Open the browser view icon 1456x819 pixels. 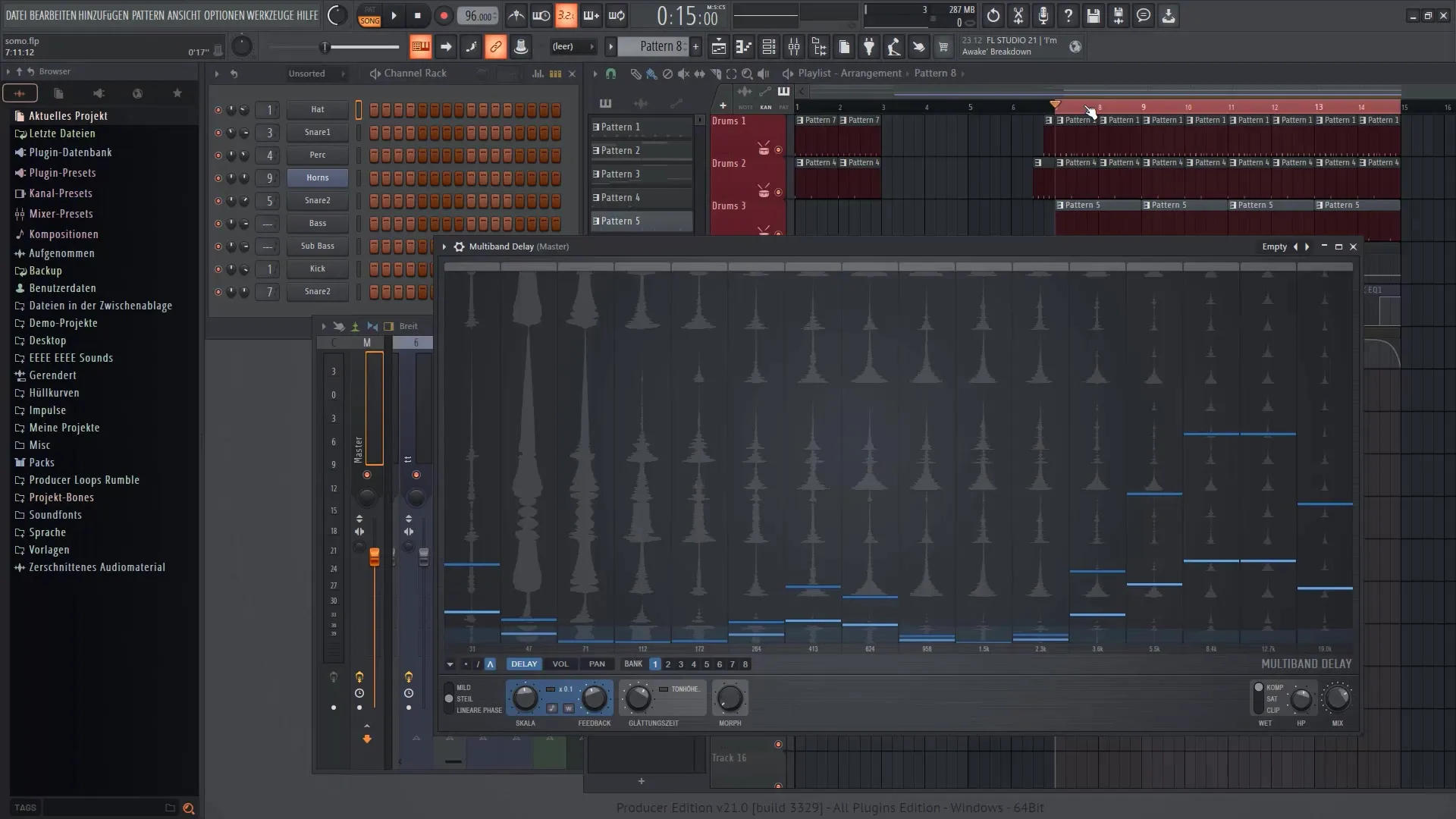coord(819,47)
